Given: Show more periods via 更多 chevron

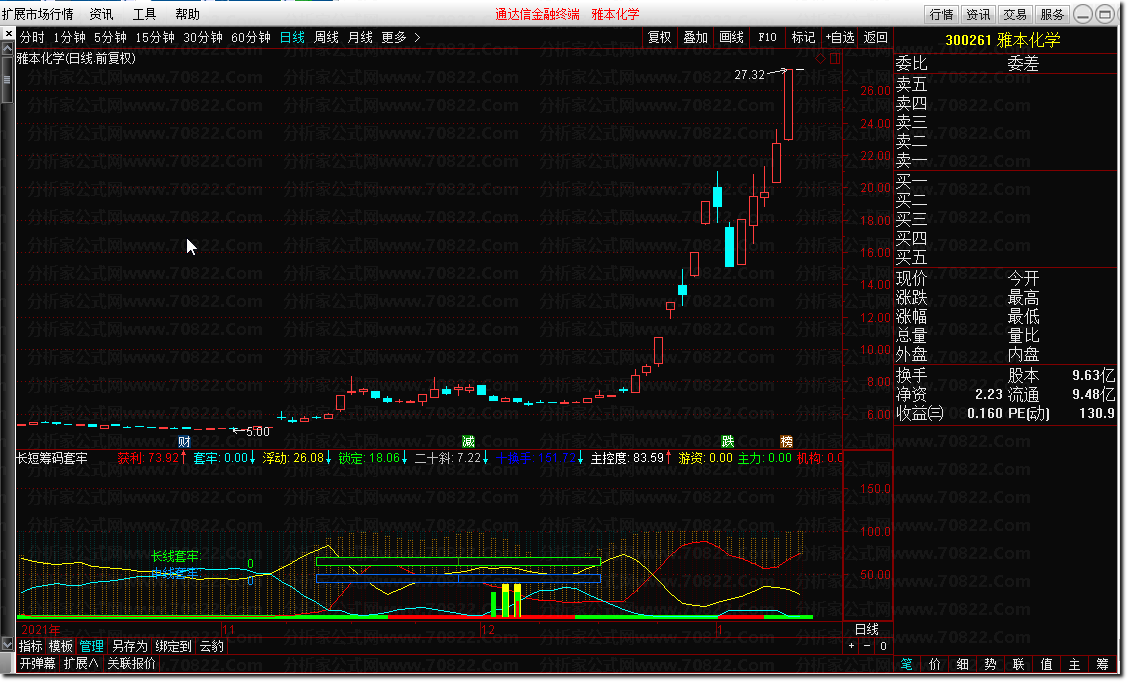Looking at the screenshot, I should (417, 37).
